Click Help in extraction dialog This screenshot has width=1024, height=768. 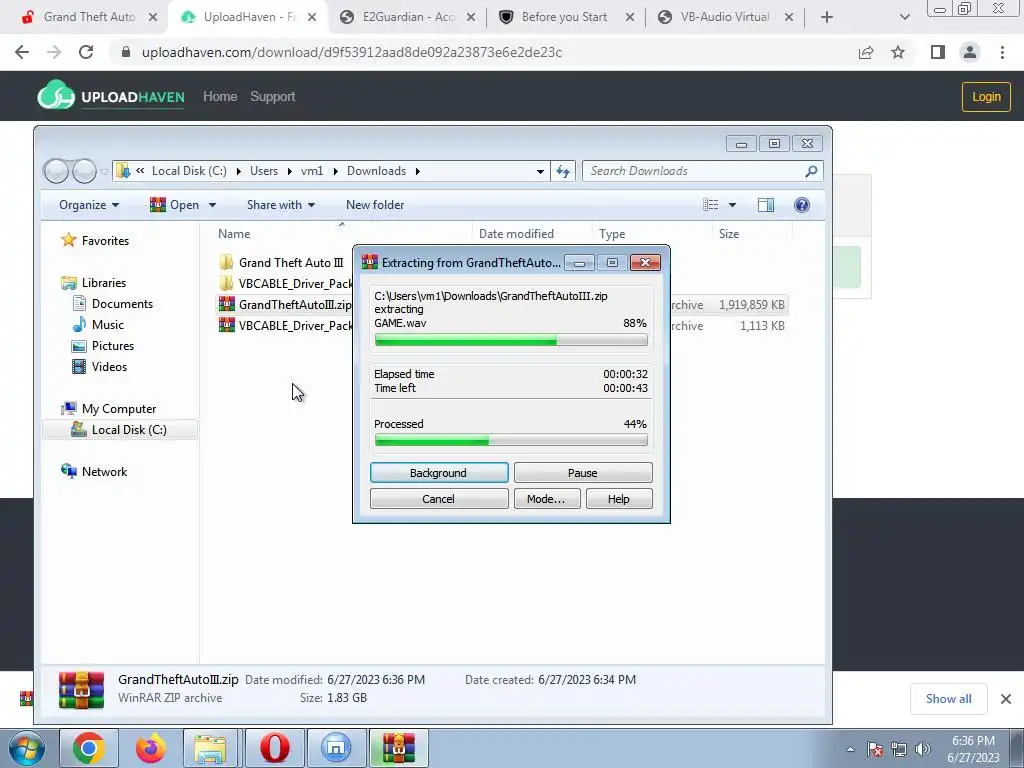coord(618,499)
